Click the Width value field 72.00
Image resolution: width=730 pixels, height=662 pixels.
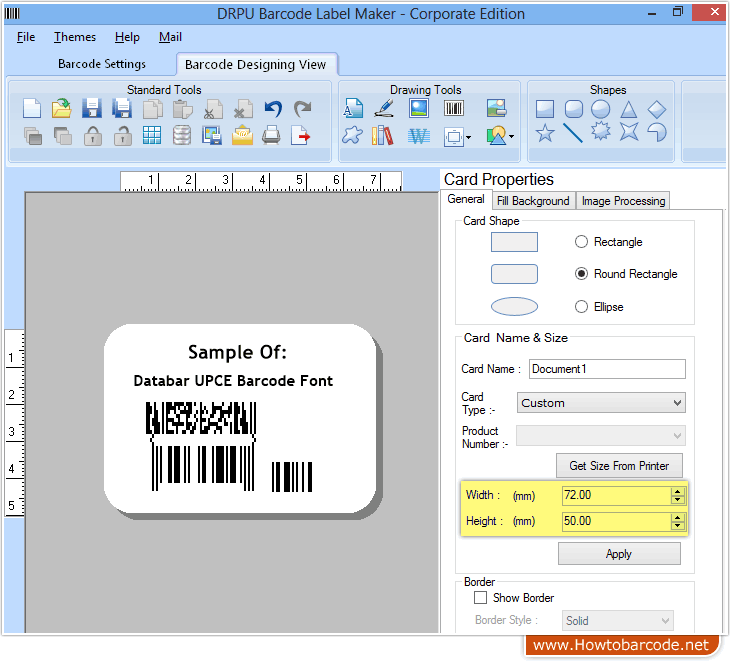coord(617,495)
